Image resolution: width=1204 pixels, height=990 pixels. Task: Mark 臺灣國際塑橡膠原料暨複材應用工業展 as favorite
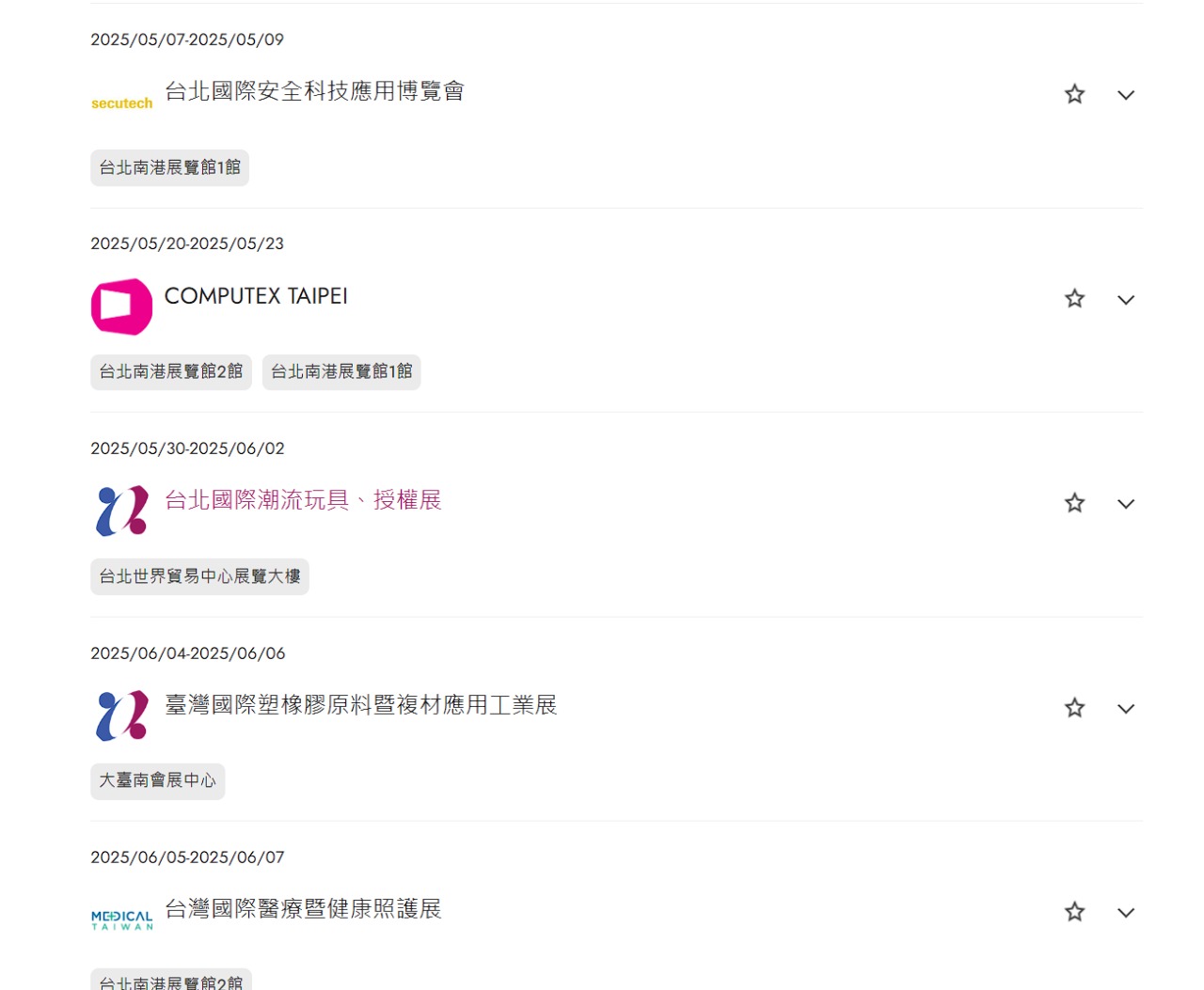[1074, 708]
